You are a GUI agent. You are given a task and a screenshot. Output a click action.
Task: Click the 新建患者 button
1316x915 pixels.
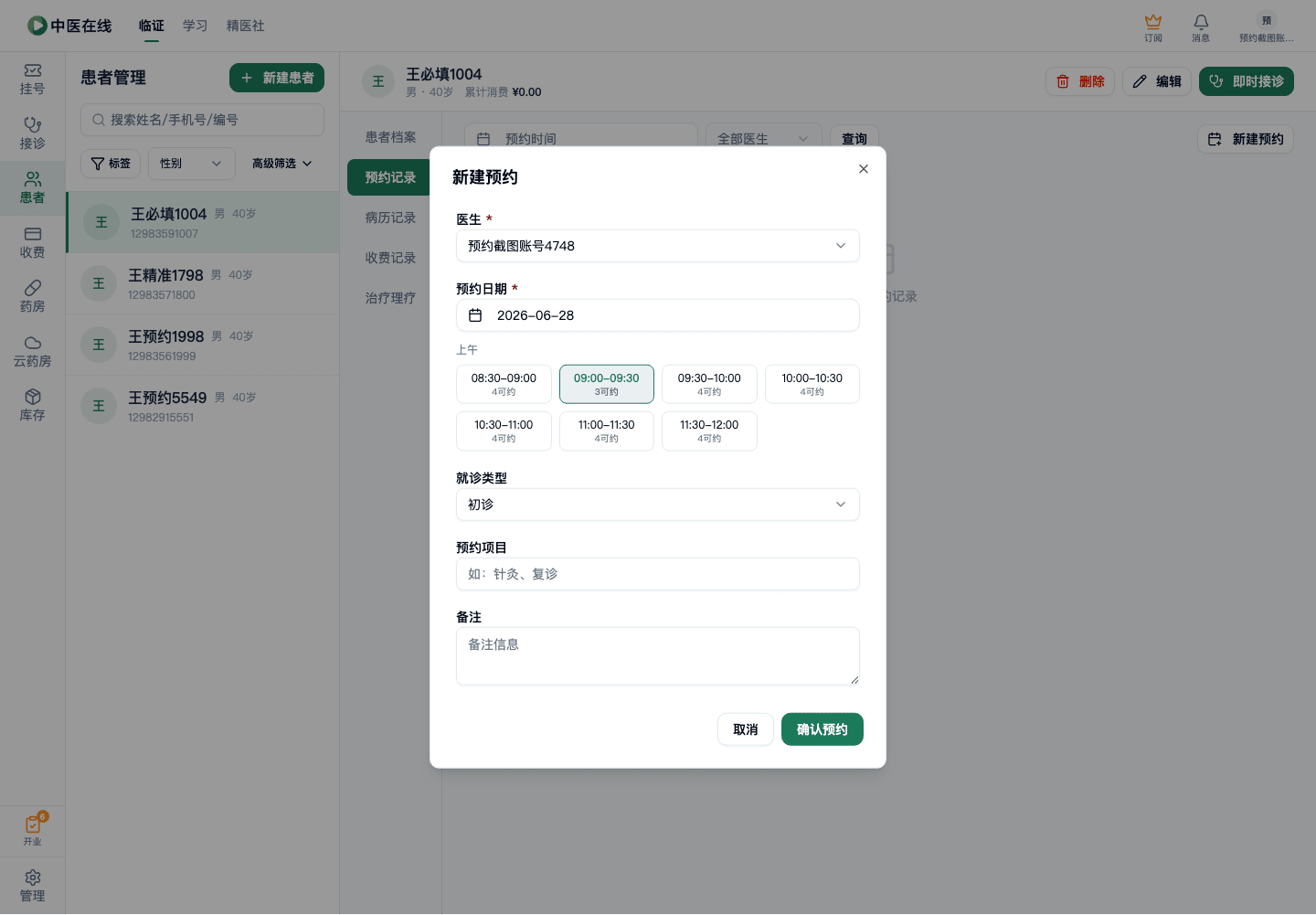click(277, 78)
